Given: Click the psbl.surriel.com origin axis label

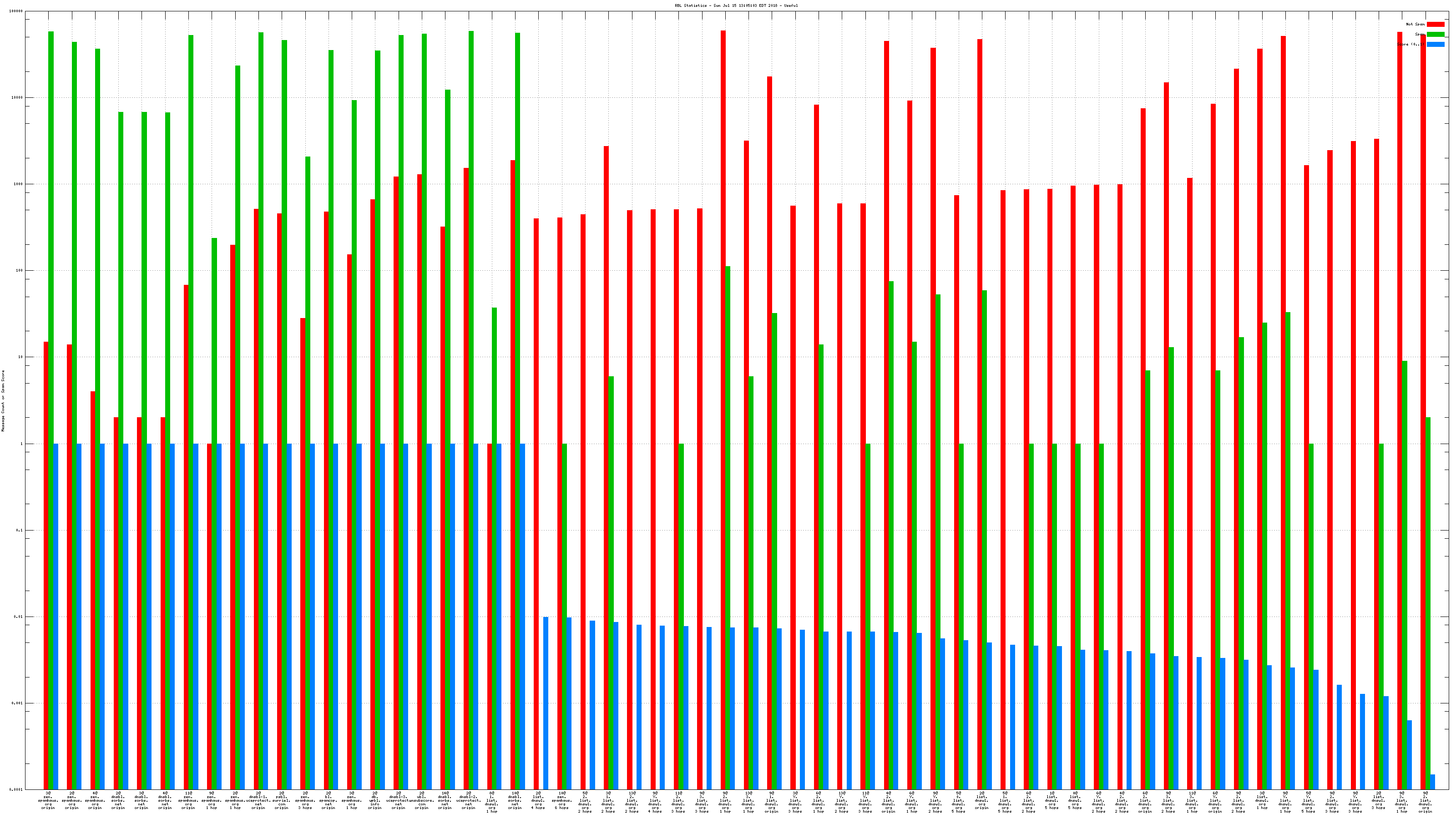Looking at the screenshot, I should coord(282,800).
